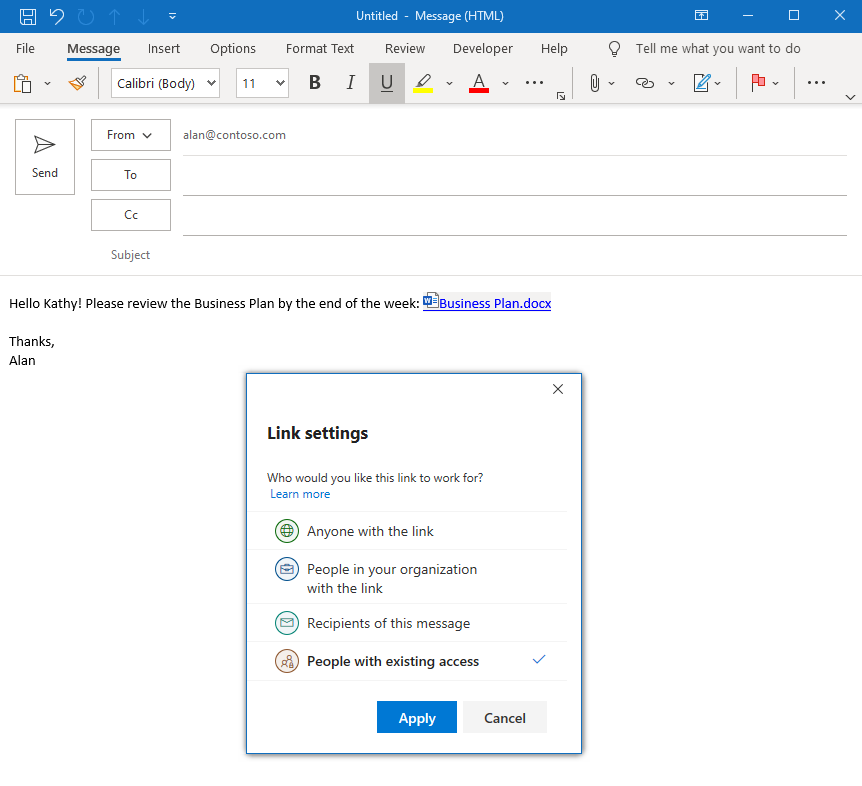Toggle Italic formatting
Screen dimensions: 862x786
(x=350, y=82)
